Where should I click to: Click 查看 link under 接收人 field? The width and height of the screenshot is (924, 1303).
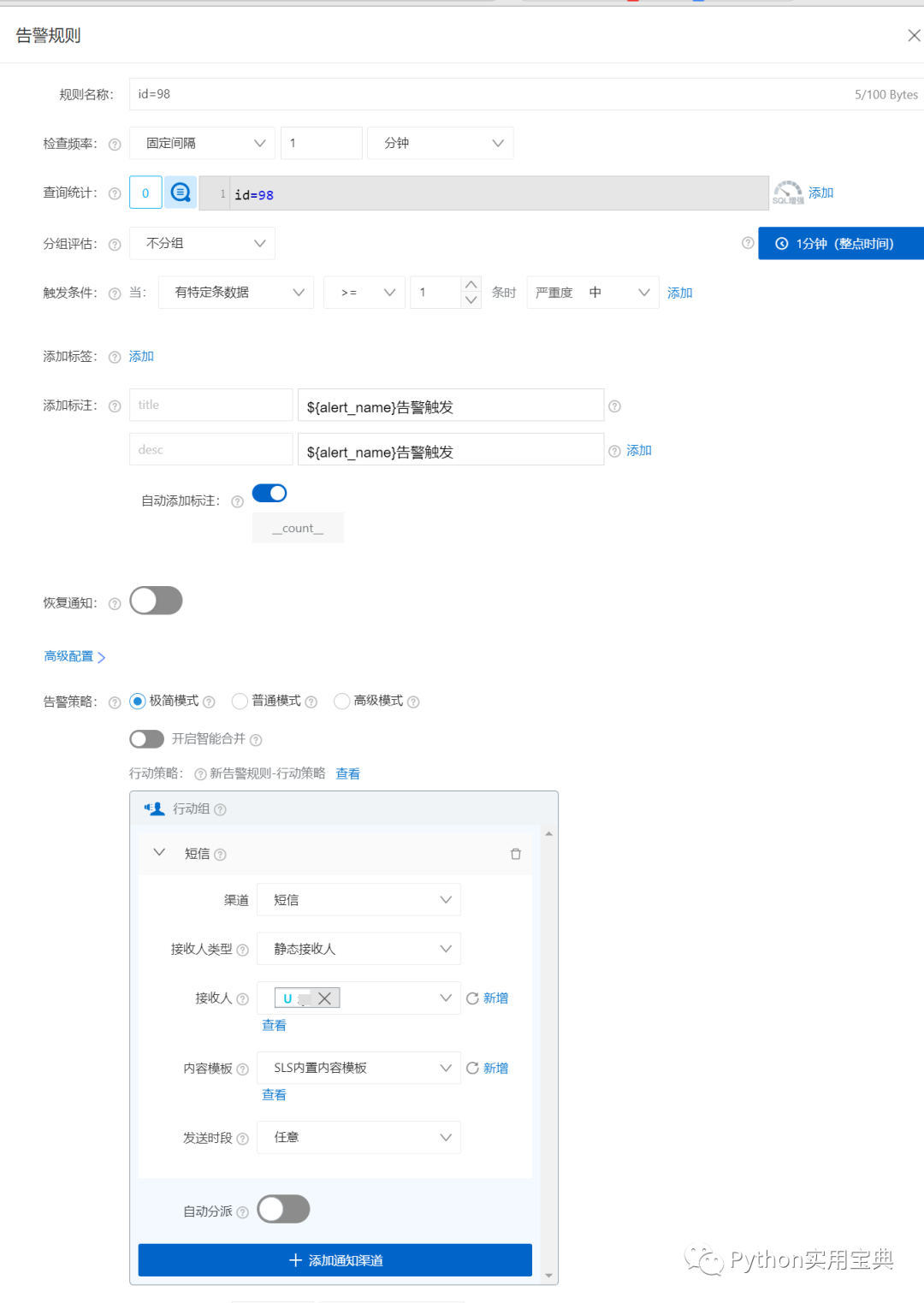pyautogui.click(x=275, y=1025)
